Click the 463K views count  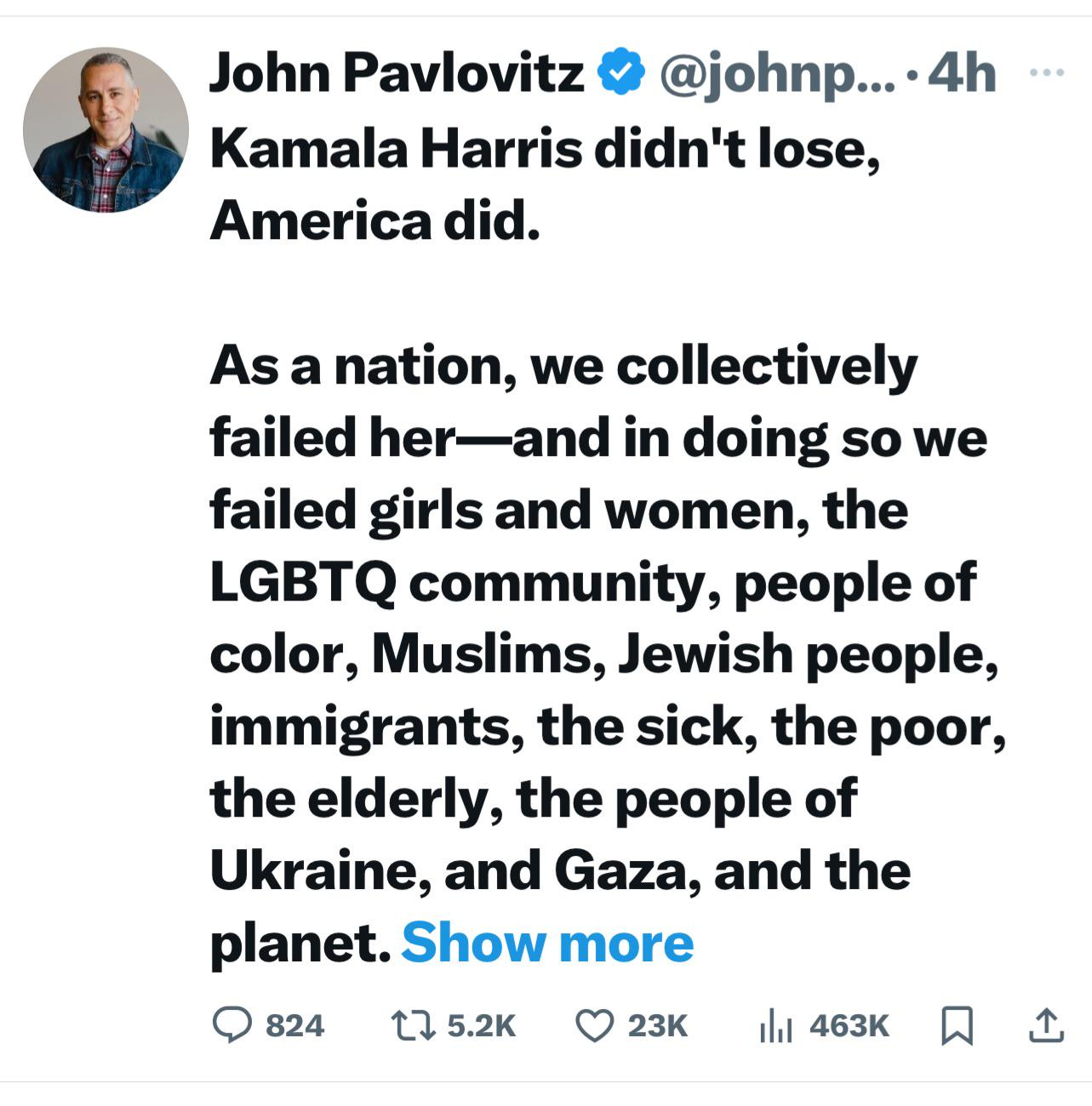coord(849,1026)
